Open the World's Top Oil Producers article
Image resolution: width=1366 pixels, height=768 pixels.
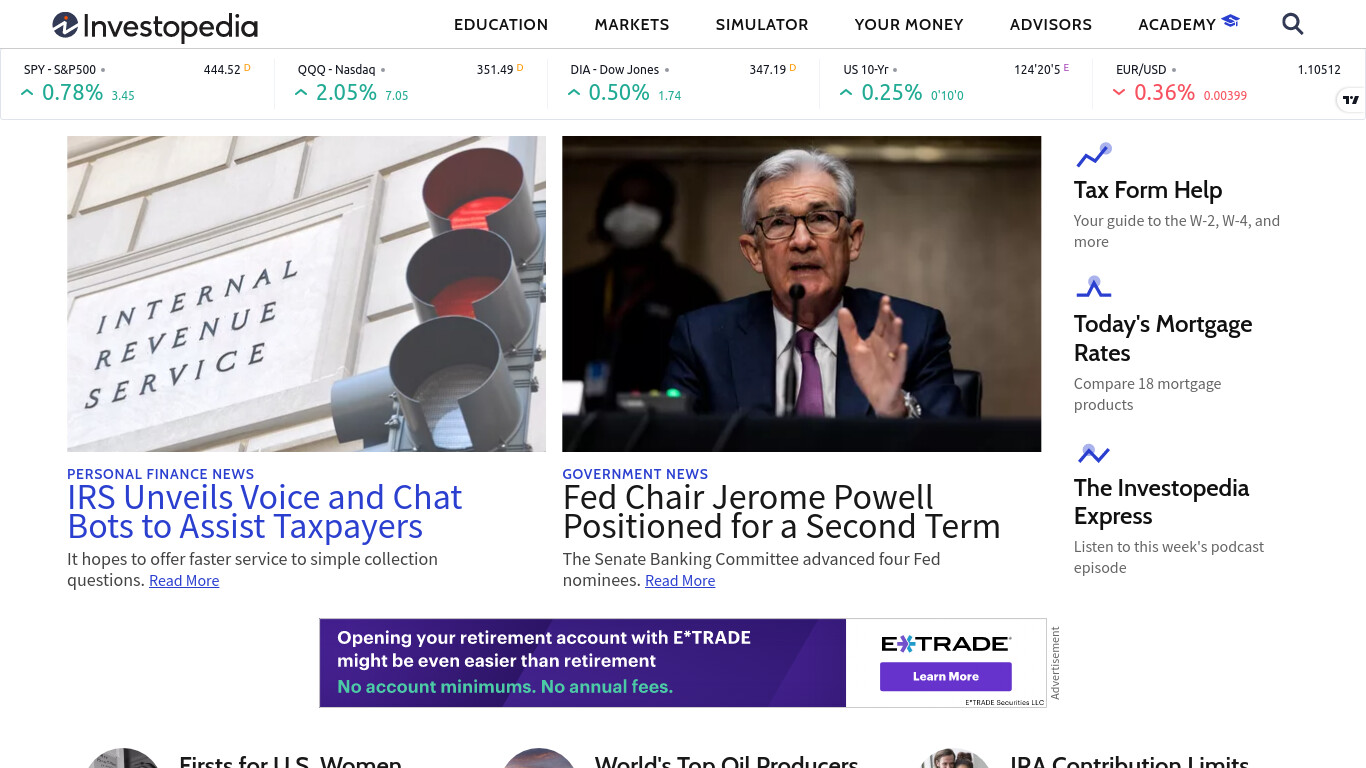[x=727, y=762]
